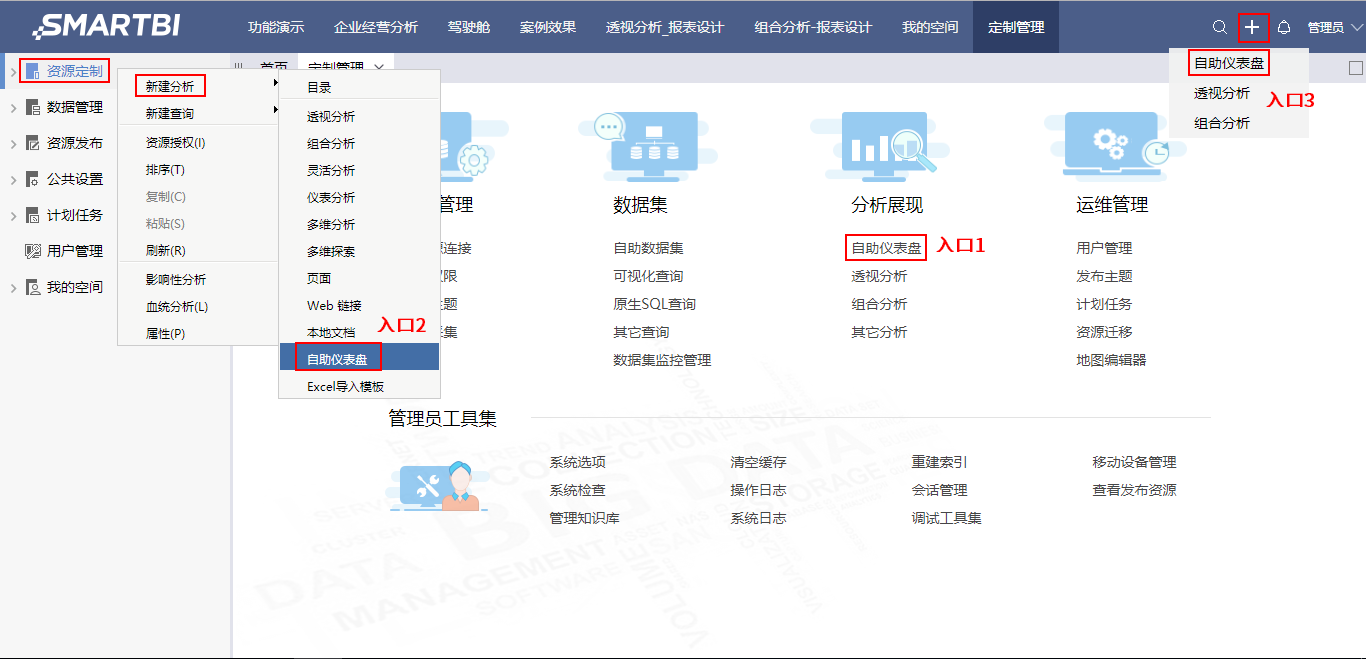Viewport: 1366px width, 659px height.
Task: Open the 清空缓存 link
Action: [759, 461]
